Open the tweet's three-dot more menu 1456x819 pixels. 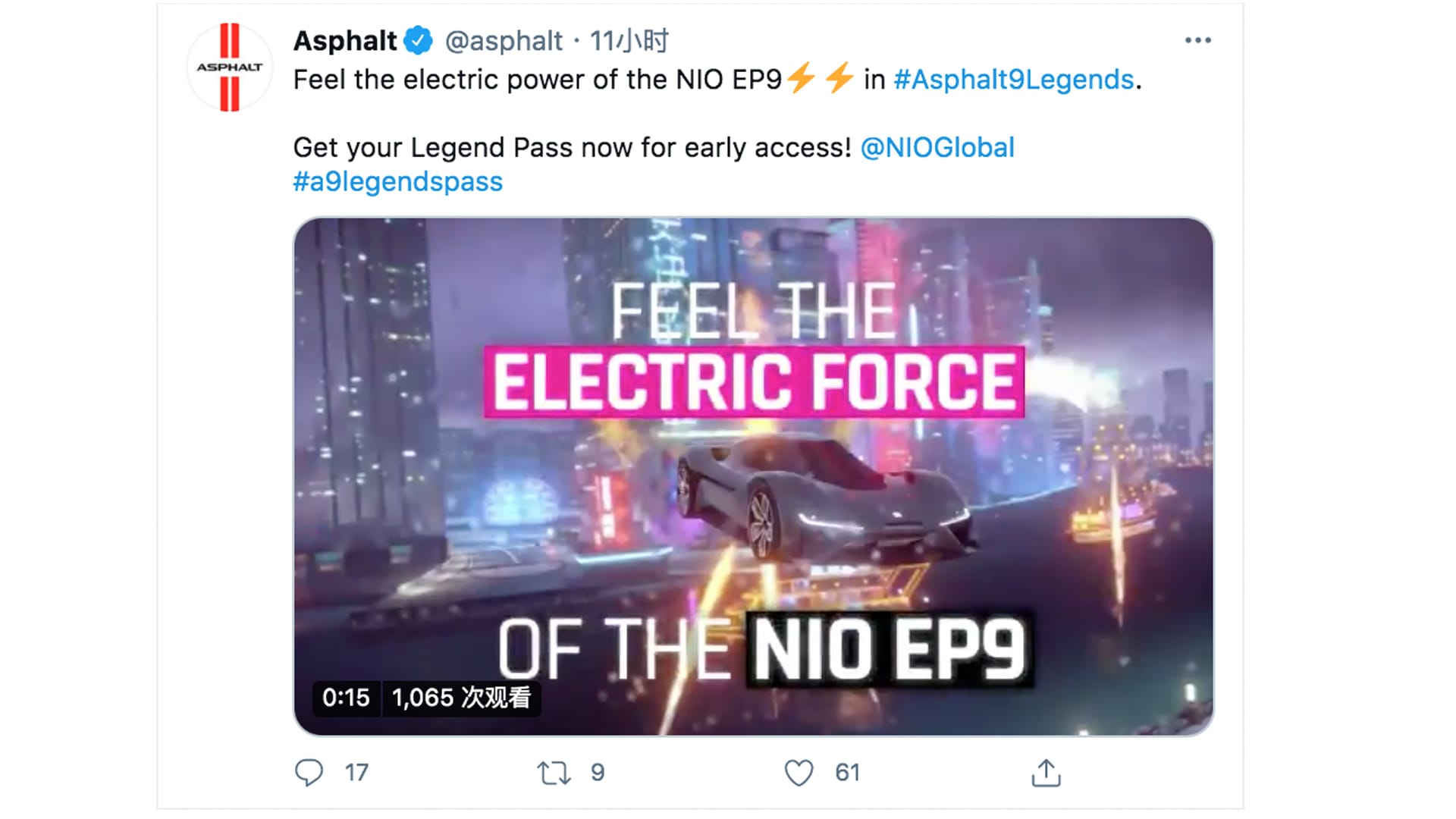[x=1197, y=41]
